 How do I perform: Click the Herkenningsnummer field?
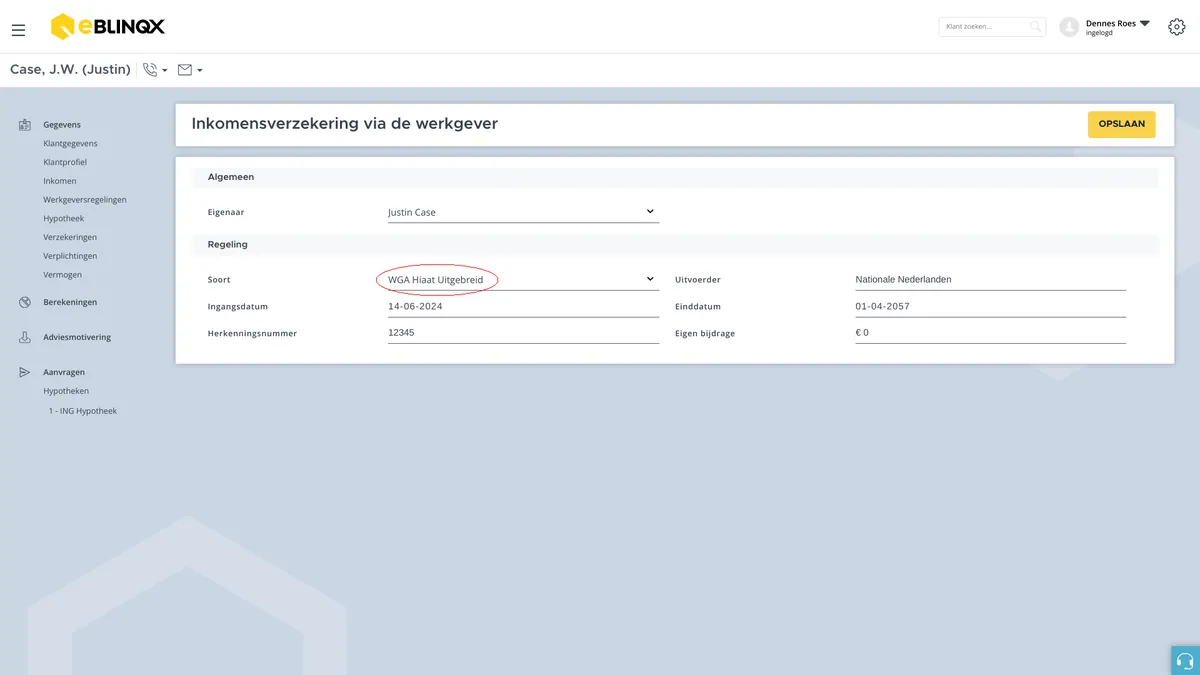click(x=523, y=333)
